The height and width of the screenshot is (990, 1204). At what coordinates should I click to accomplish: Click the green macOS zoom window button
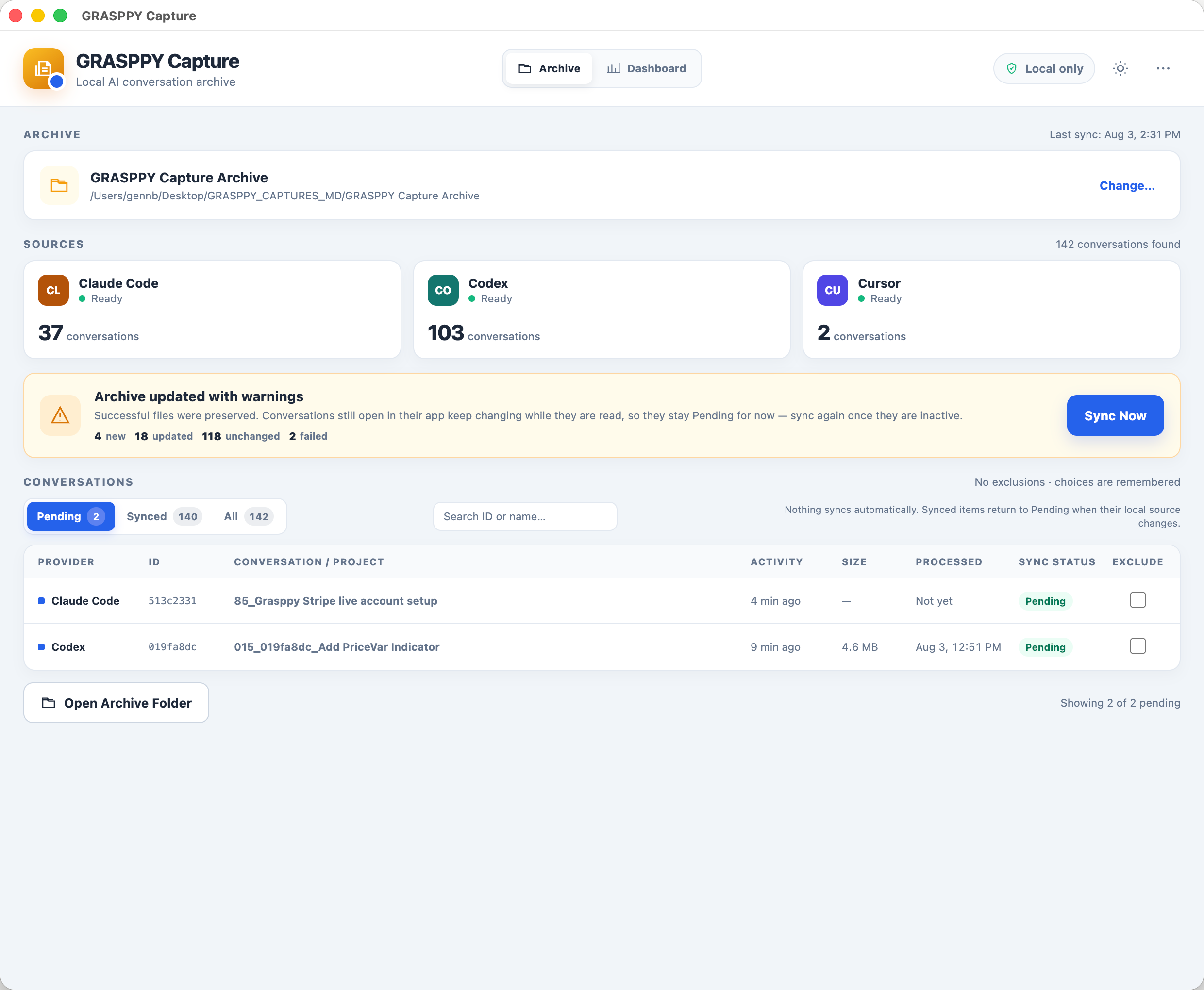click(x=60, y=16)
